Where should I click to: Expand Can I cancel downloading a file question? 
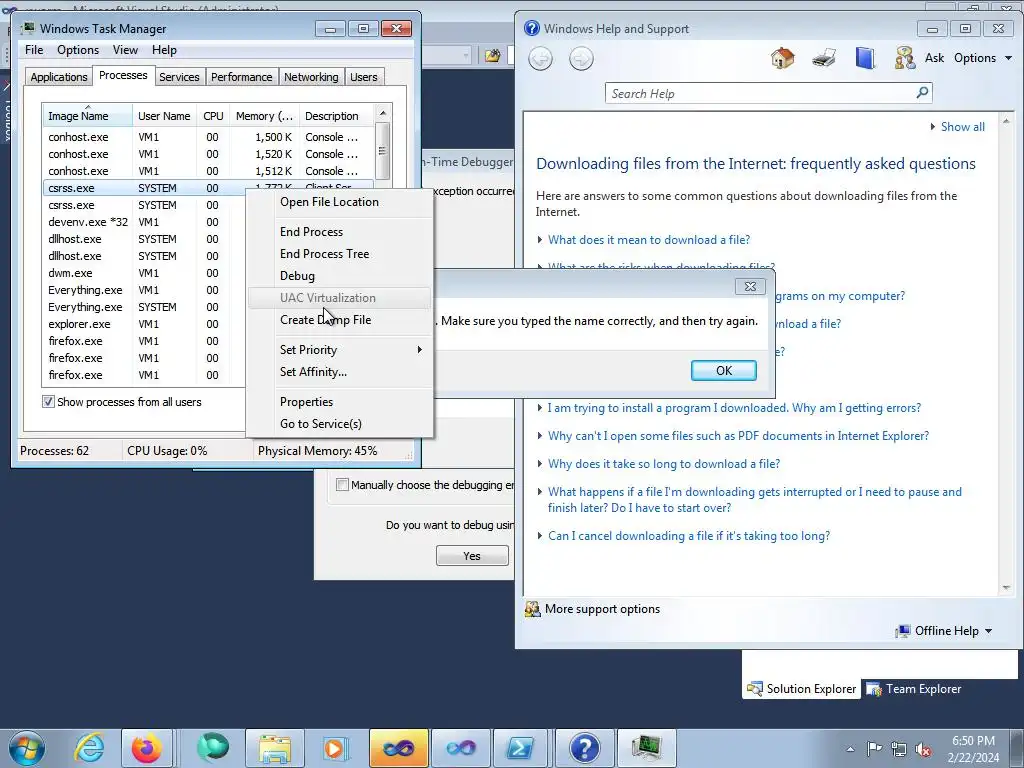[688, 536]
